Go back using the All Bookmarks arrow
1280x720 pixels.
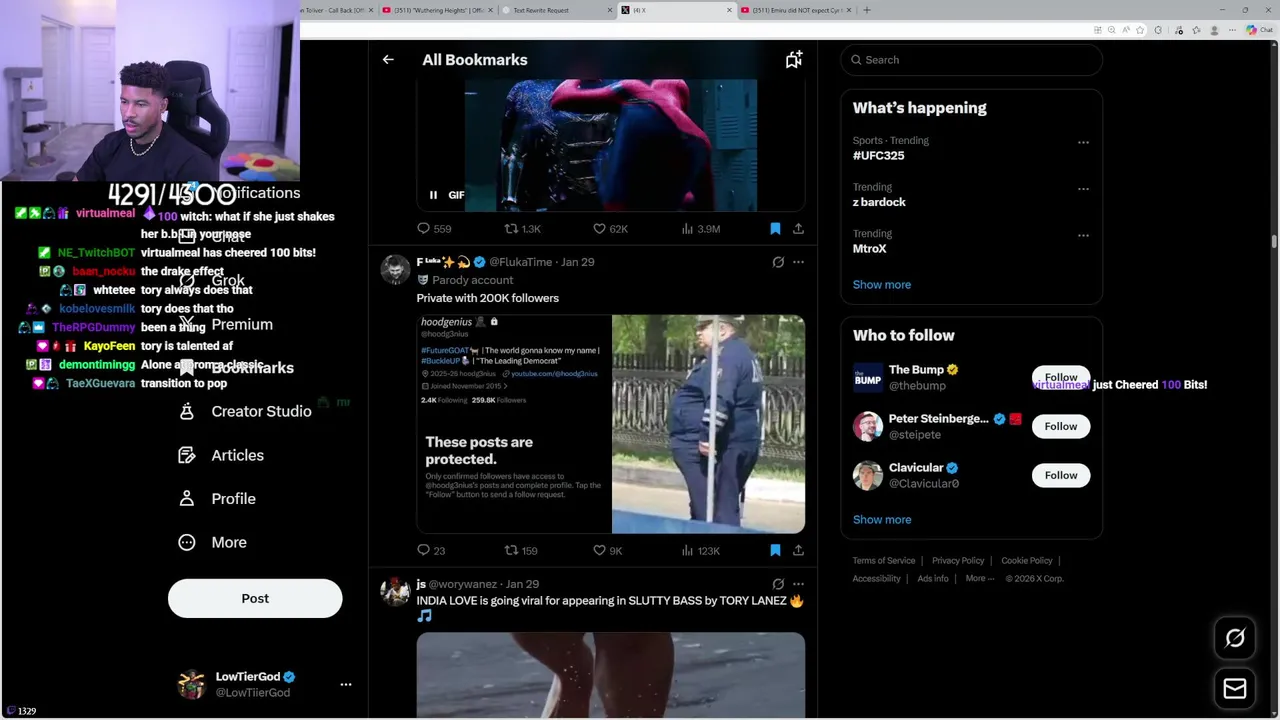(x=388, y=60)
